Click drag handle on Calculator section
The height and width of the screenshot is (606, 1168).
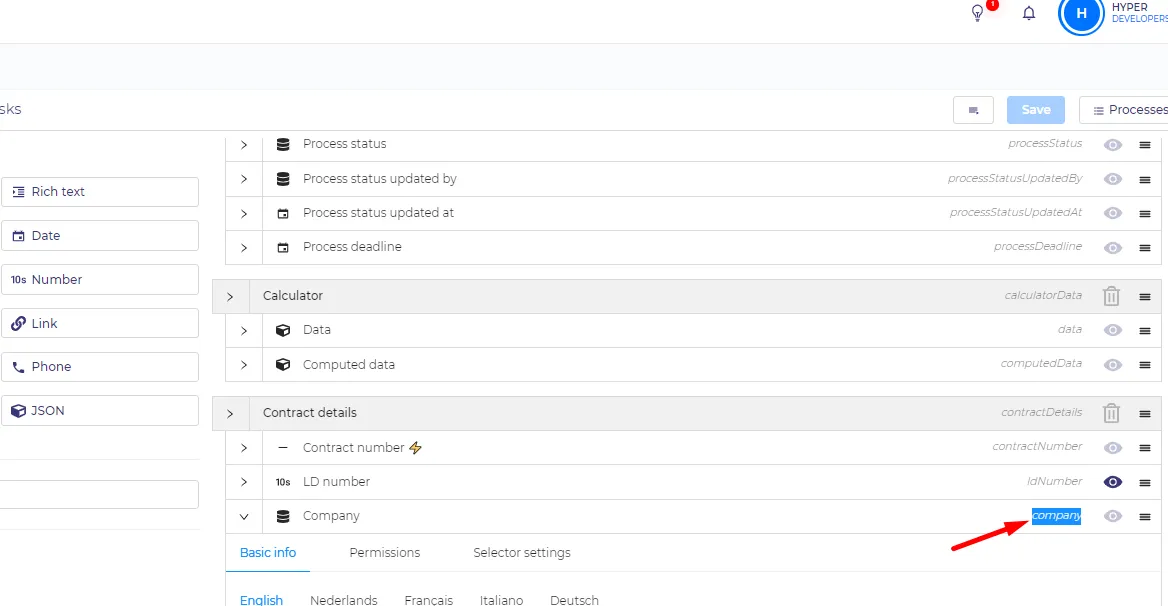(x=1145, y=297)
